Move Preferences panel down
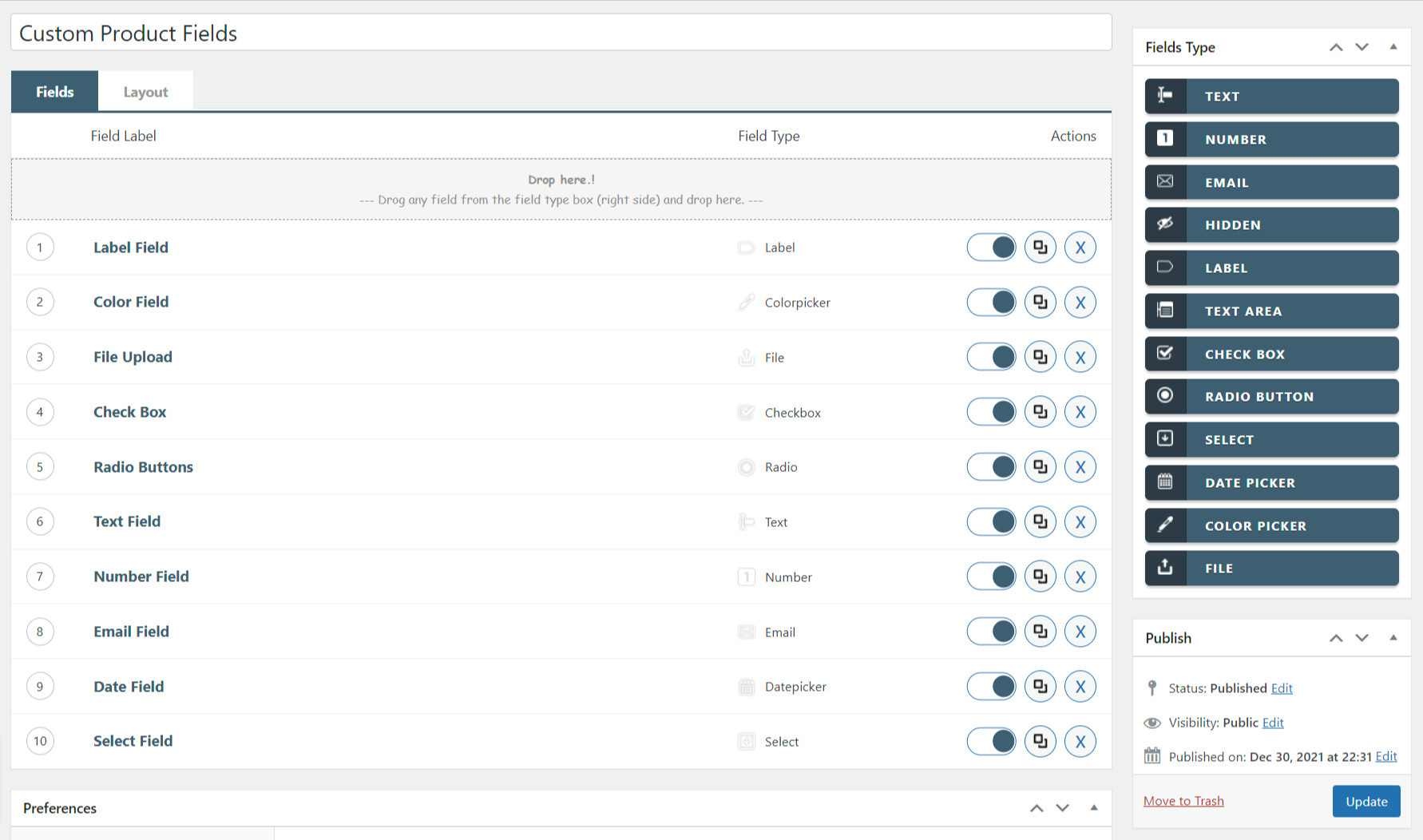This screenshot has width=1423, height=840. coord(1063,808)
